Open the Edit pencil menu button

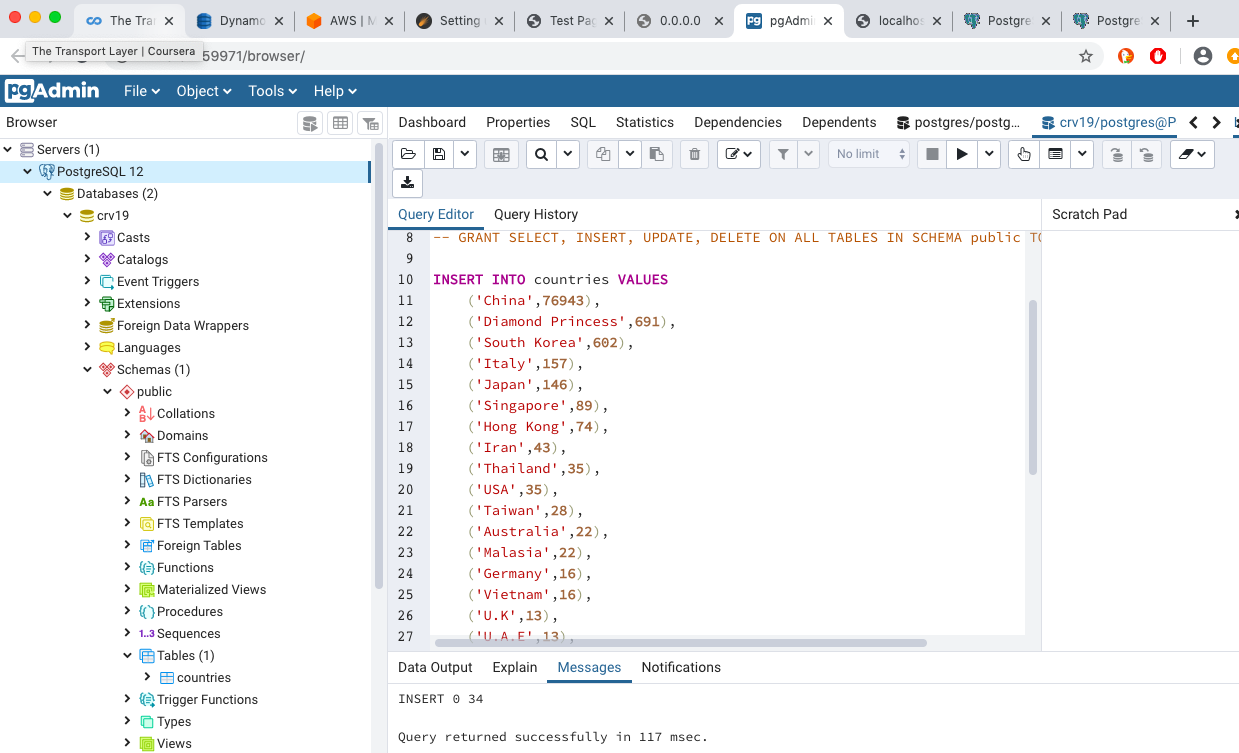739,154
